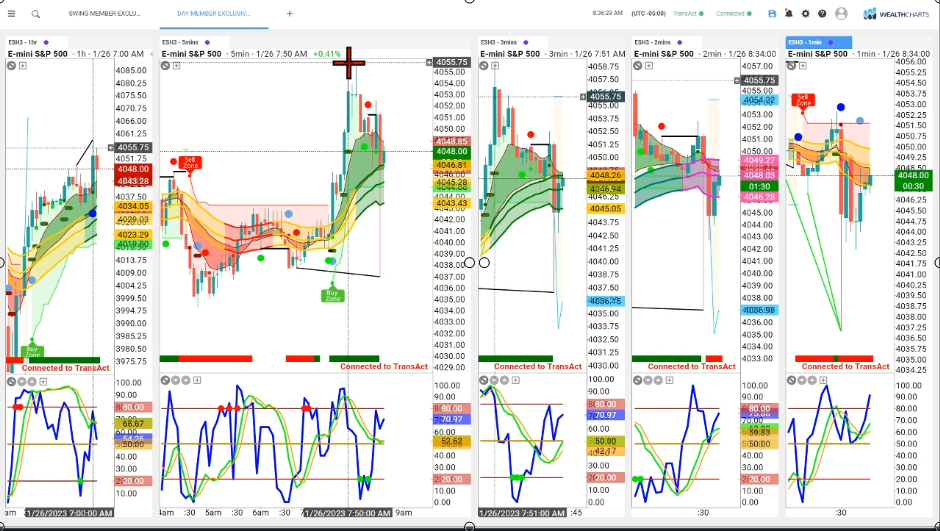Click the down arrow on 1h stochastic pane
Viewport: 940px width, 531px height.
click(x=22, y=381)
